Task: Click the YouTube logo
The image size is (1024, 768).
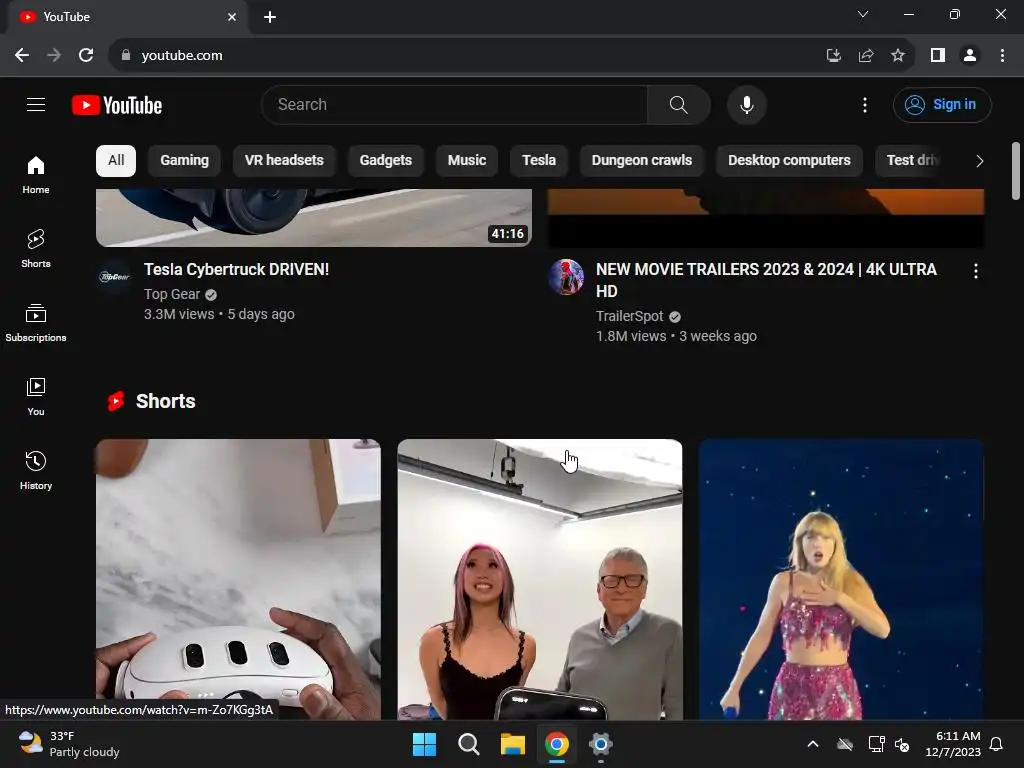Action: [117, 105]
